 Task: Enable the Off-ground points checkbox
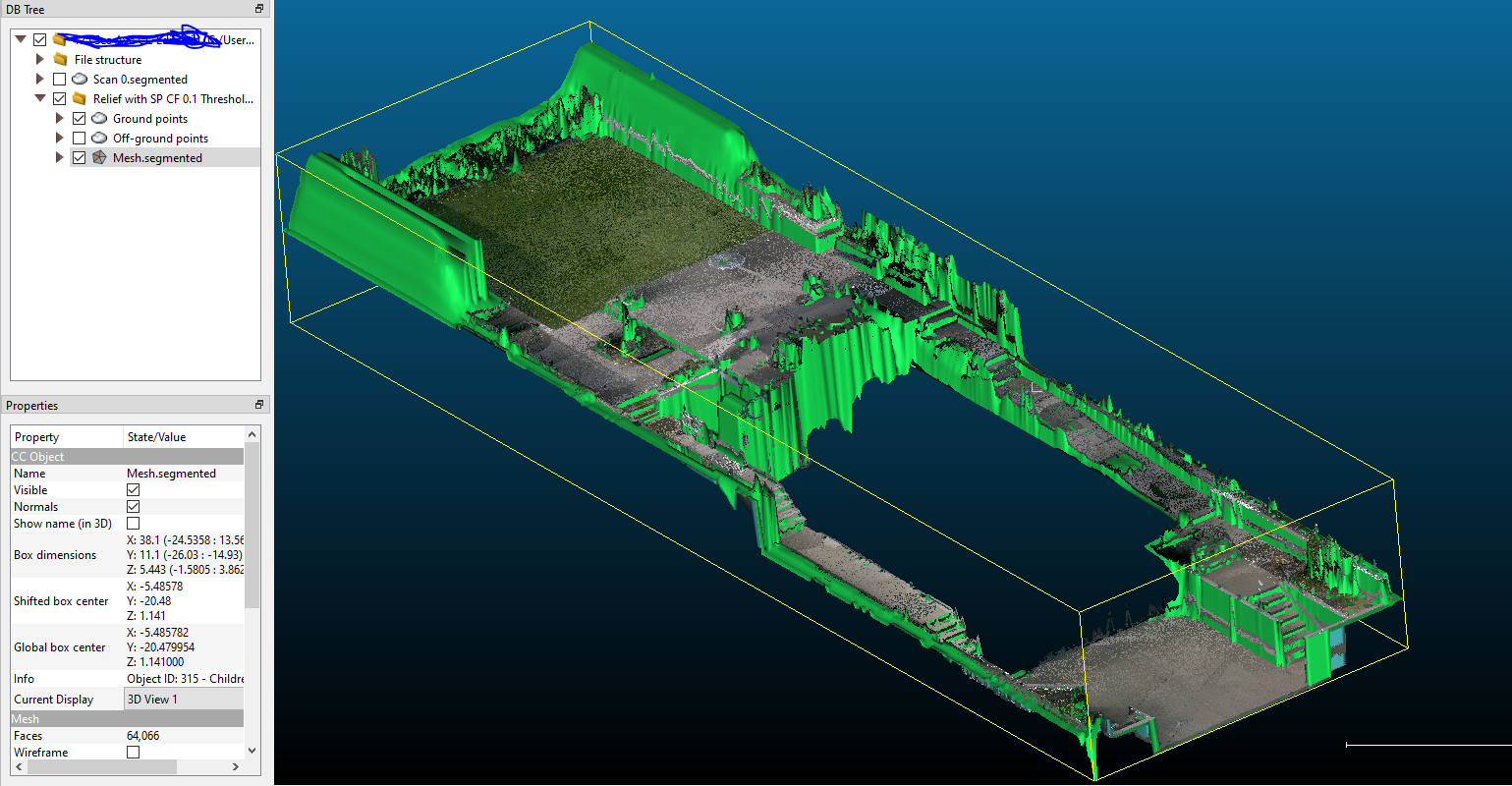(80, 138)
